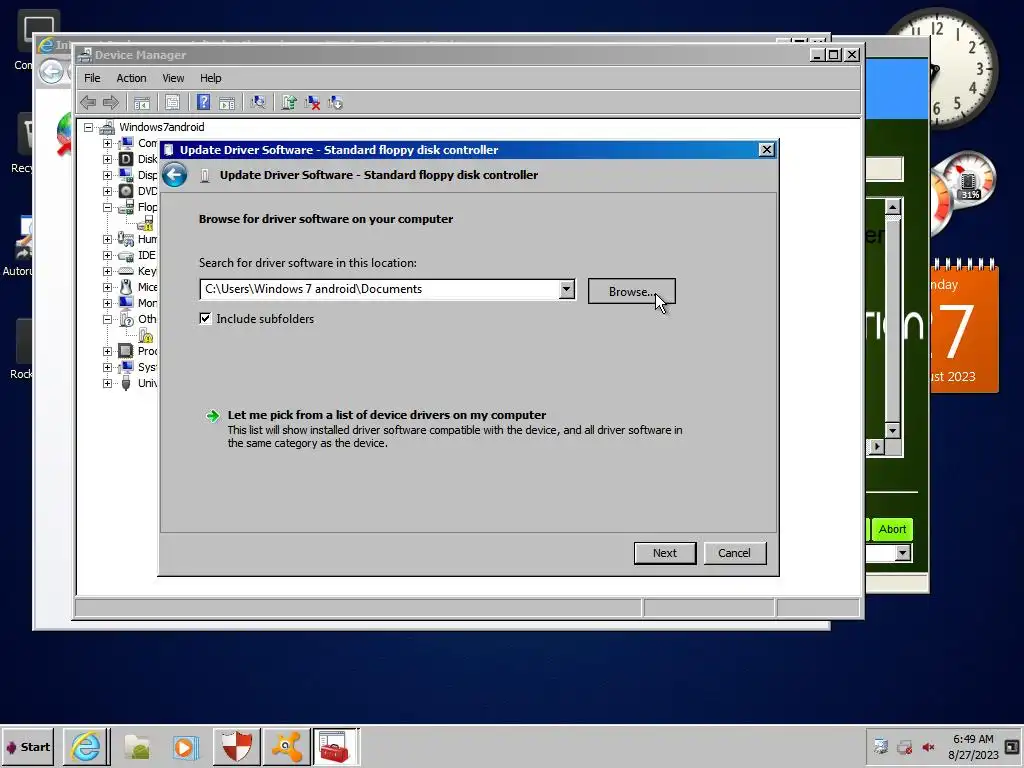
Task: Expand the Processors tree node
Action: tap(107, 351)
